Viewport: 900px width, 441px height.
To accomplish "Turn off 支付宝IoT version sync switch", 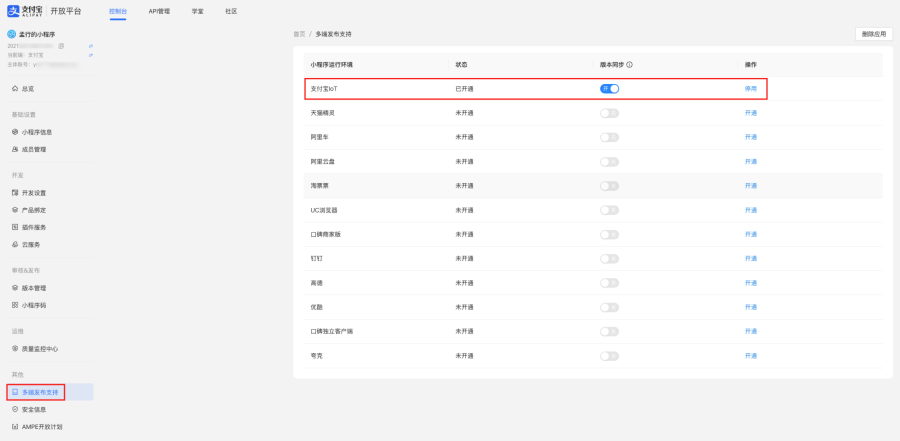I will (610, 89).
